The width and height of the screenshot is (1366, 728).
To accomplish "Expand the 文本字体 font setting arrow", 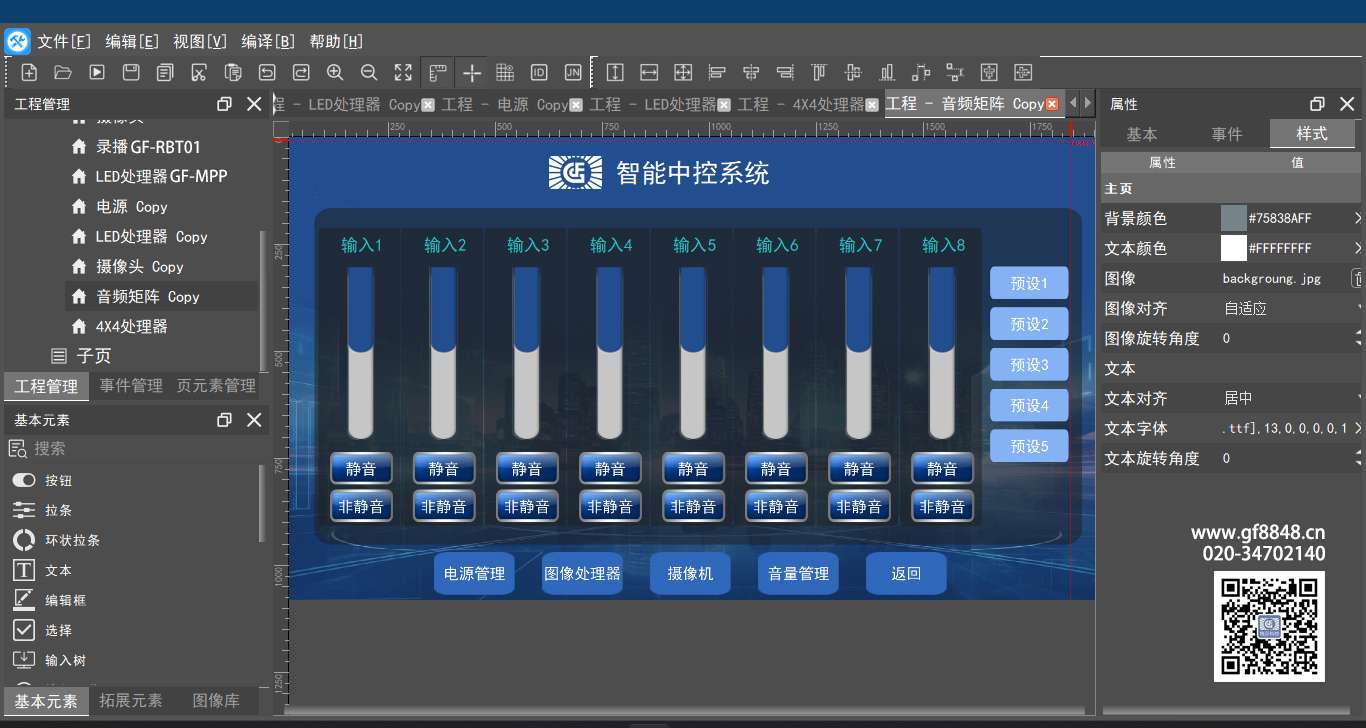I will click(x=1357, y=428).
